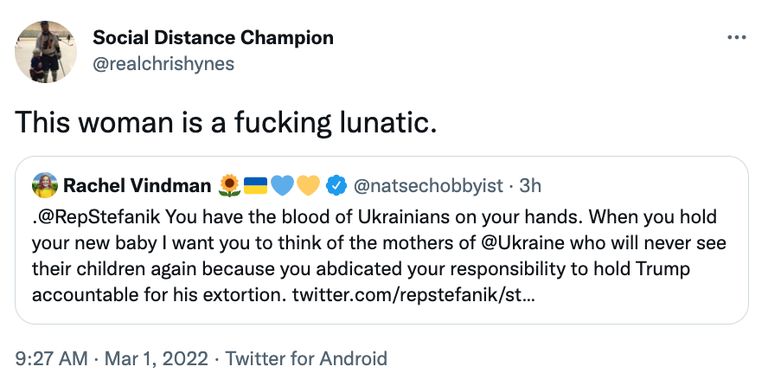Open the three-dot more options menu
This screenshot has height=386, width=768.
pyautogui.click(x=737, y=37)
